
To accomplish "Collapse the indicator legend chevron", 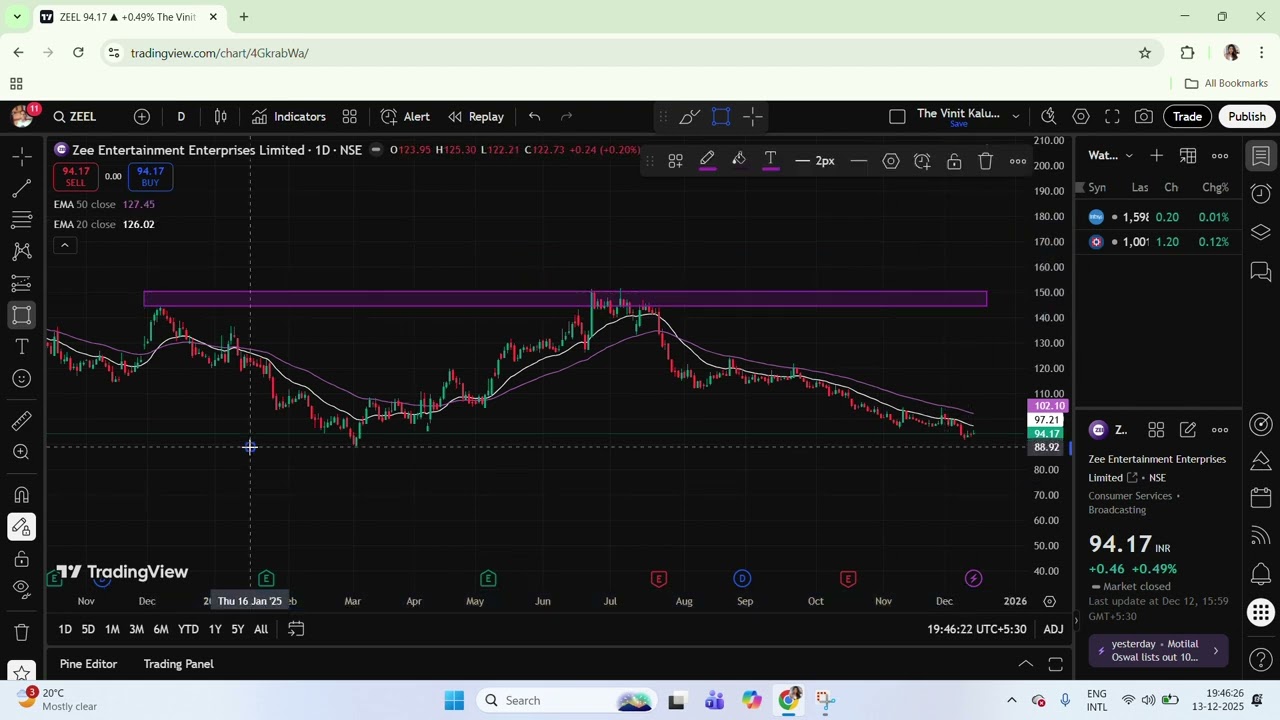I will 65,245.
